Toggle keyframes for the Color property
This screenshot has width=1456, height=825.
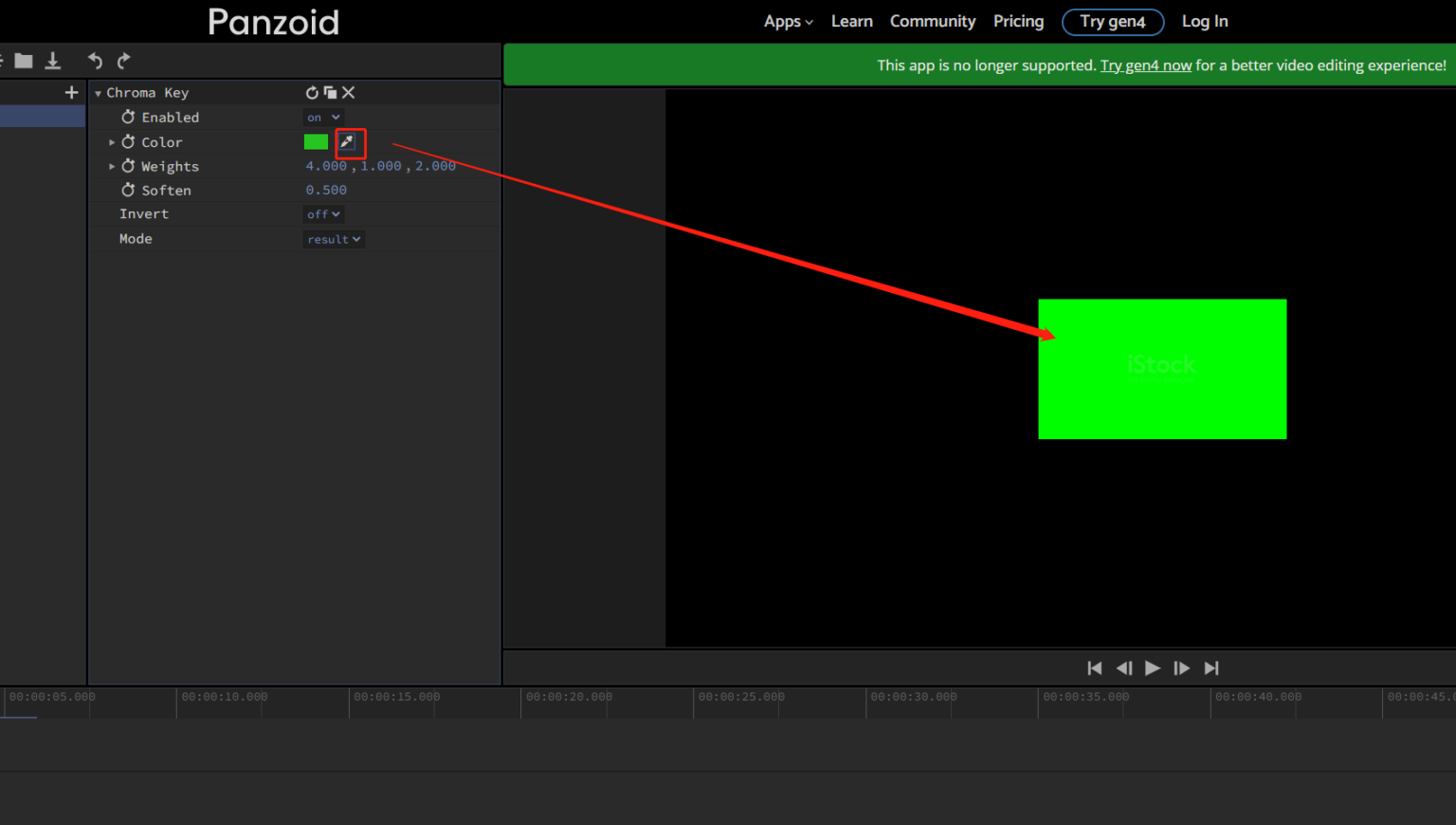(x=129, y=141)
